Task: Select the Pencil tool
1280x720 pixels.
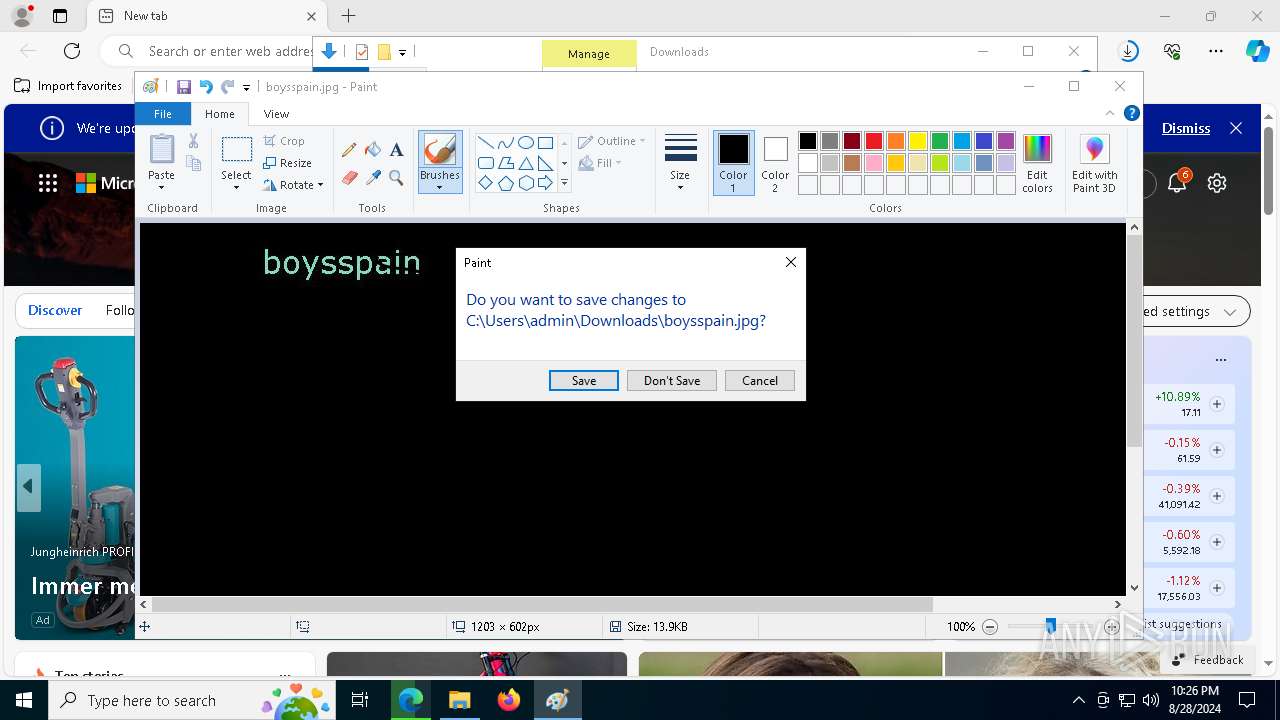Action: tap(349, 150)
